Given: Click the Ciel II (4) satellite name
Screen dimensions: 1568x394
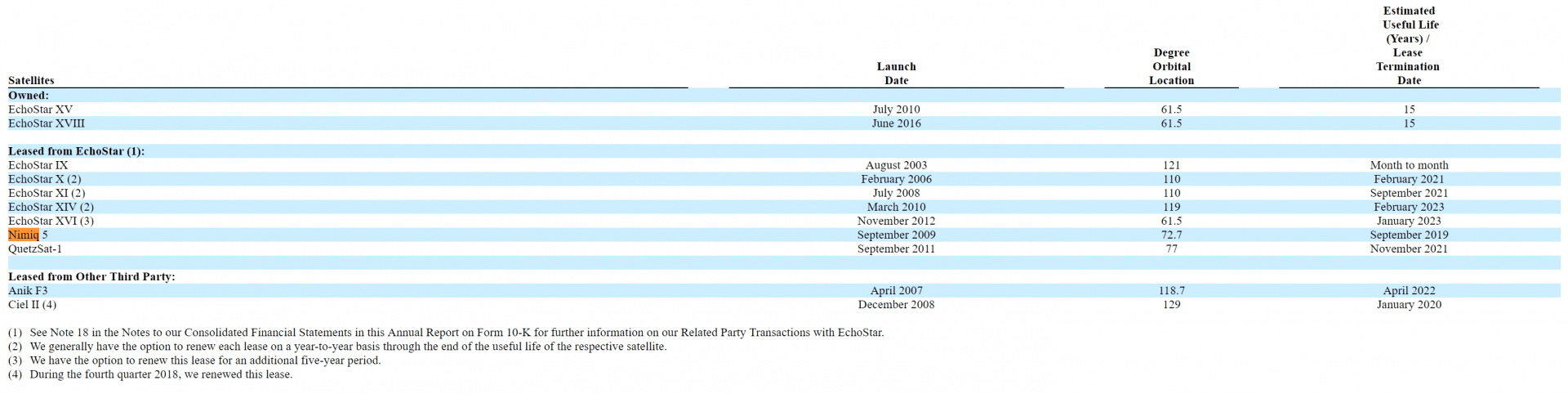Looking at the screenshot, I should coord(33,304).
